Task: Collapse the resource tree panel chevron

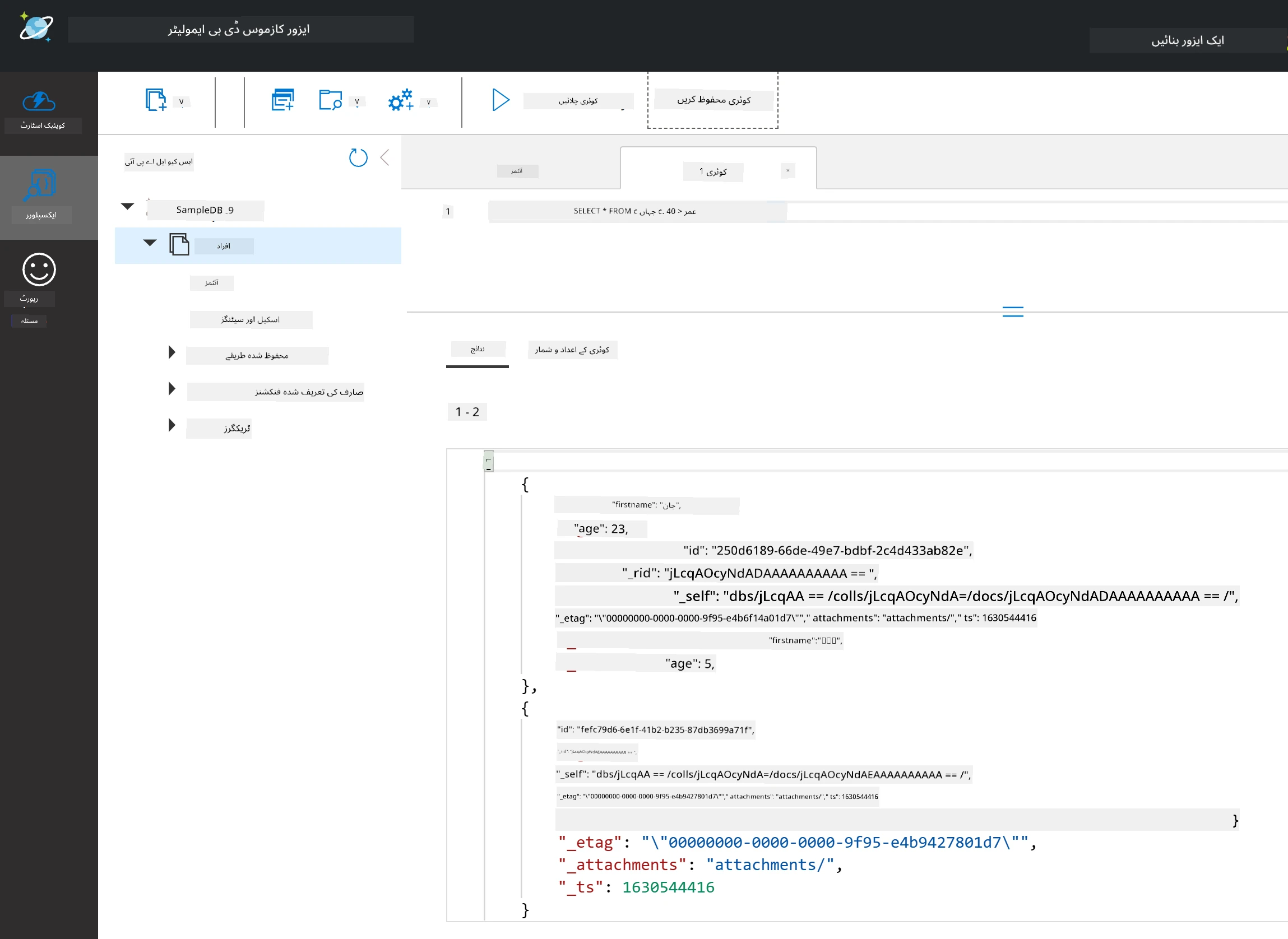Action: pyautogui.click(x=385, y=157)
